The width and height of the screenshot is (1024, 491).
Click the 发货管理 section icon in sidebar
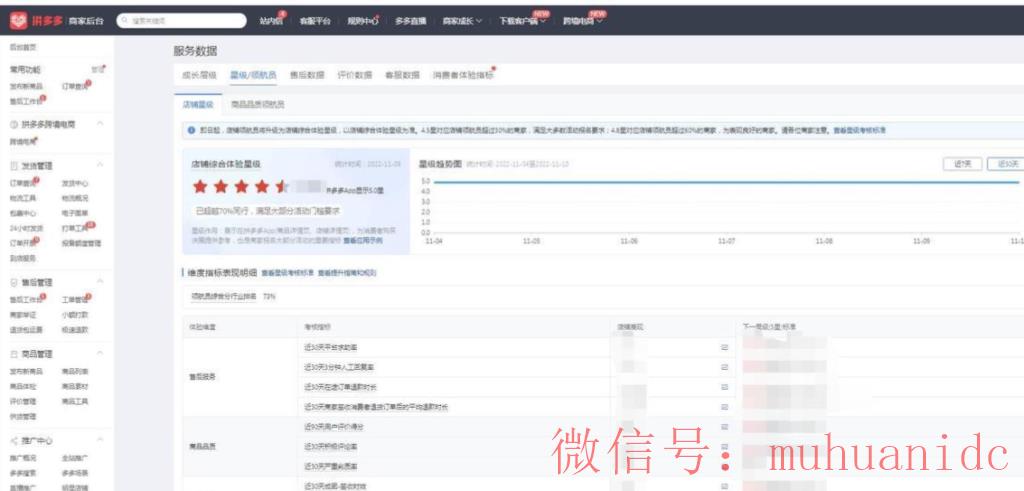[x=14, y=165]
